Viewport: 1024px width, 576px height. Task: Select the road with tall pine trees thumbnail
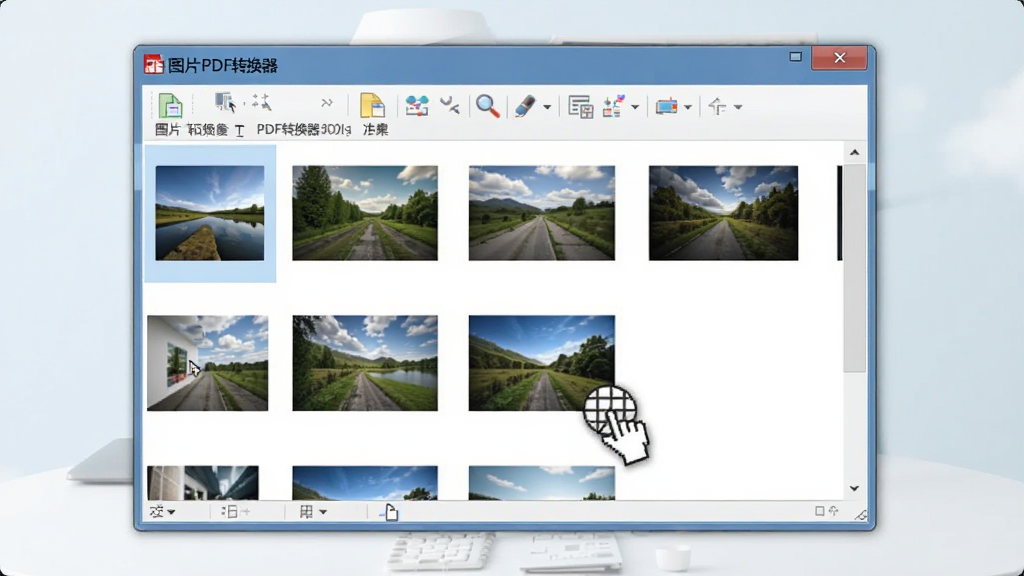click(365, 213)
